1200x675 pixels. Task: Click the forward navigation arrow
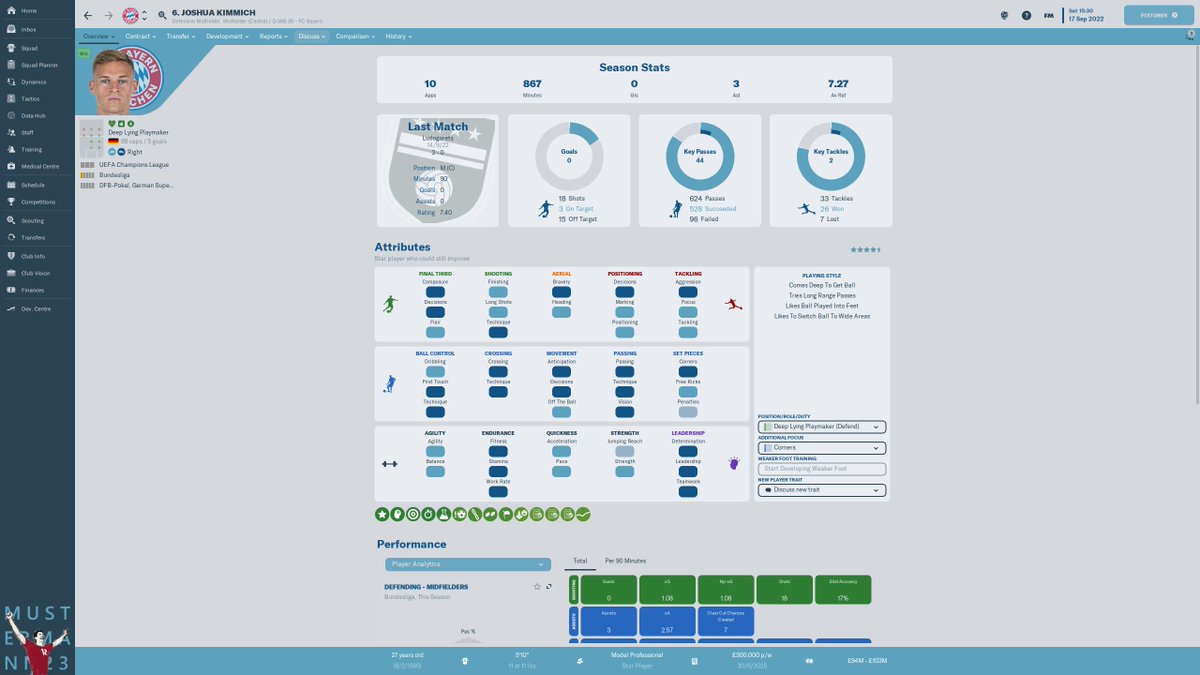(108, 15)
